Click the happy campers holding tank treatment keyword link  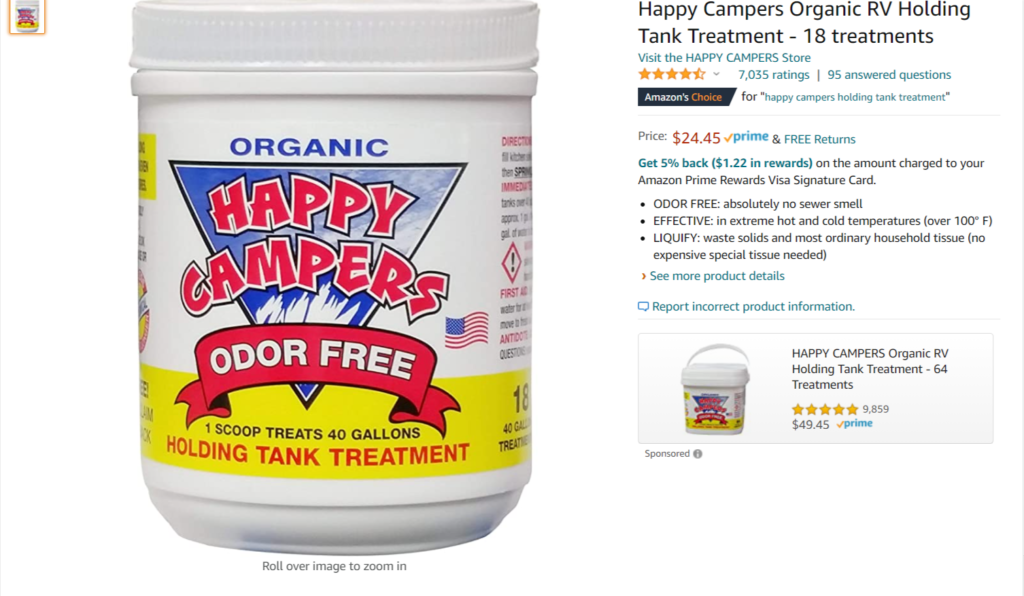click(855, 97)
